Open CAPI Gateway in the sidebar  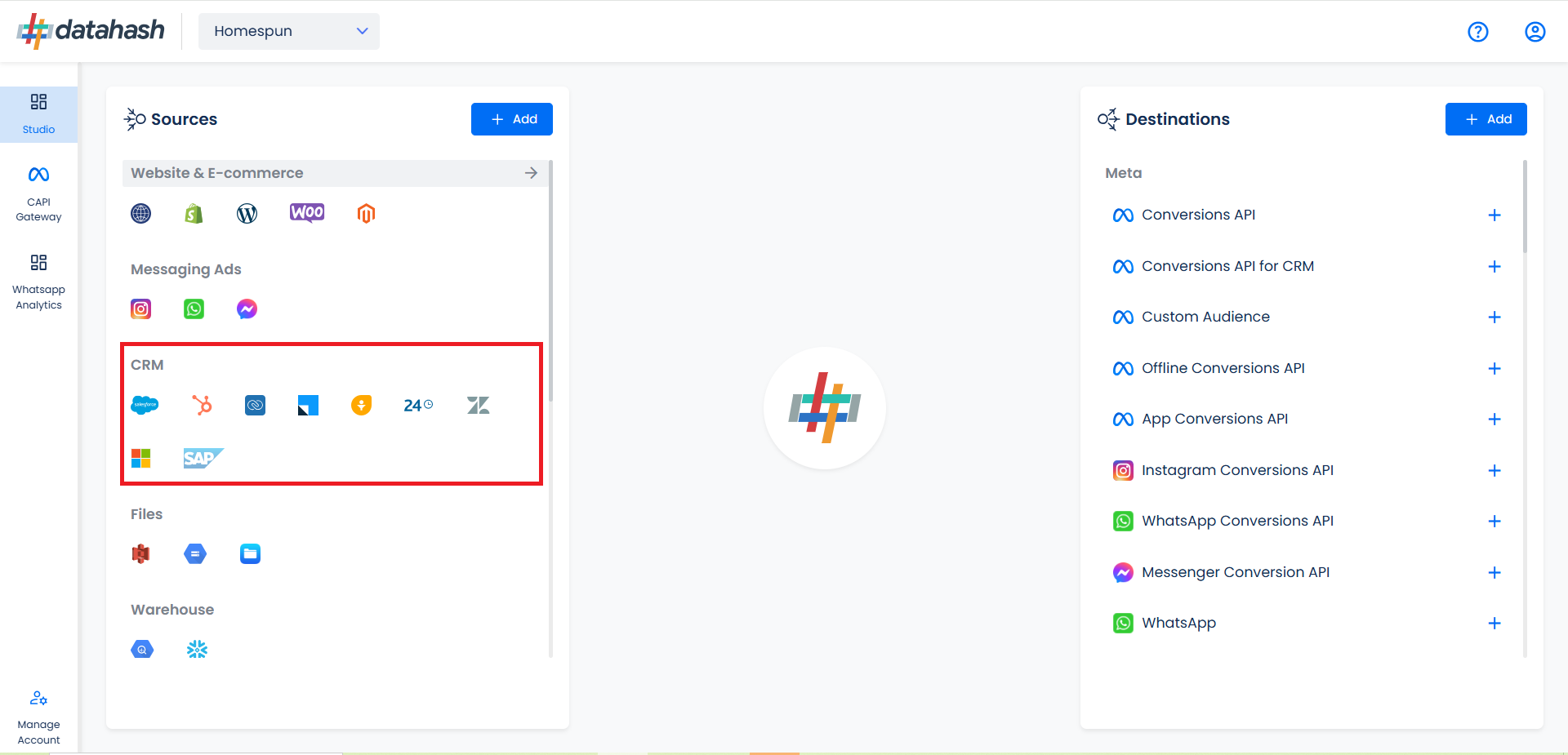pyautogui.click(x=38, y=194)
